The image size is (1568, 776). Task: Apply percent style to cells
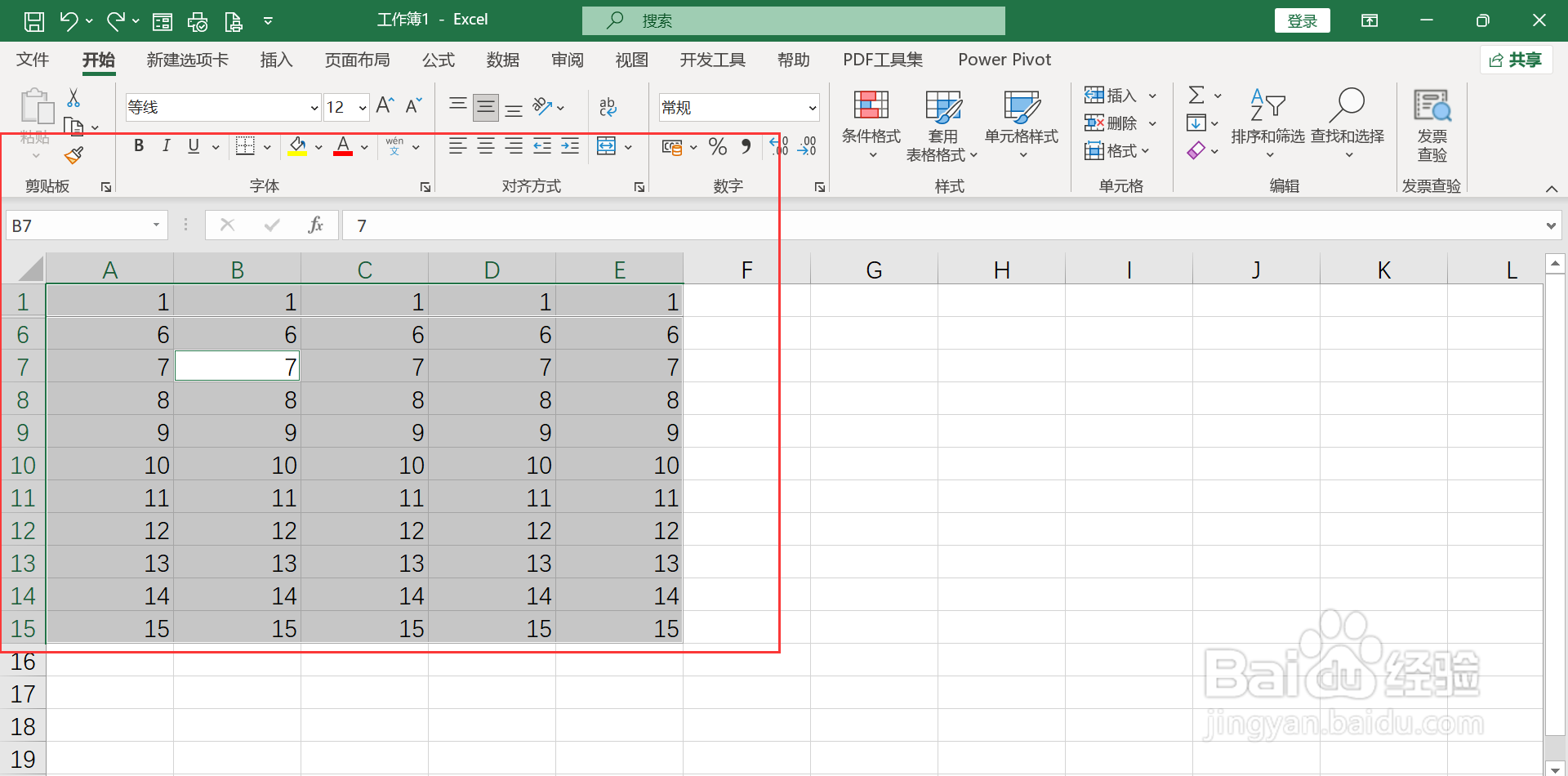tap(717, 146)
